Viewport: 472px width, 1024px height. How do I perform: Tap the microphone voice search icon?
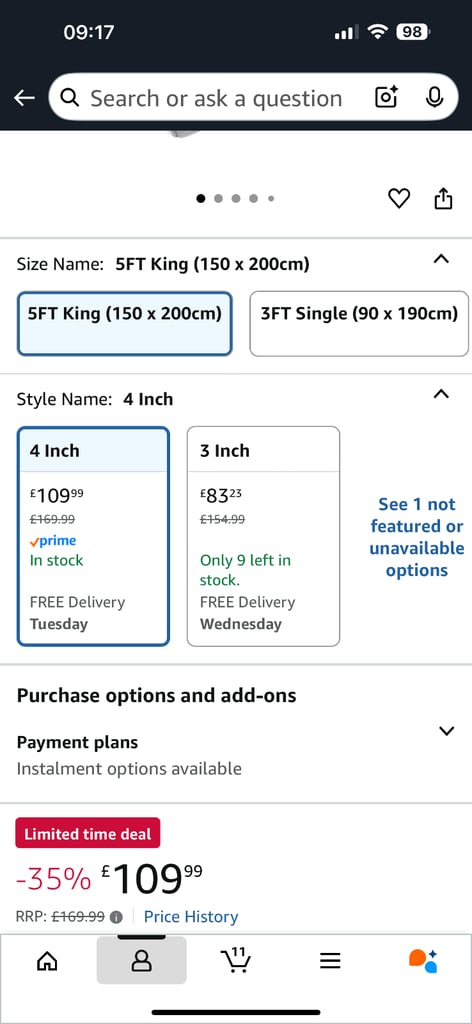coord(434,97)
